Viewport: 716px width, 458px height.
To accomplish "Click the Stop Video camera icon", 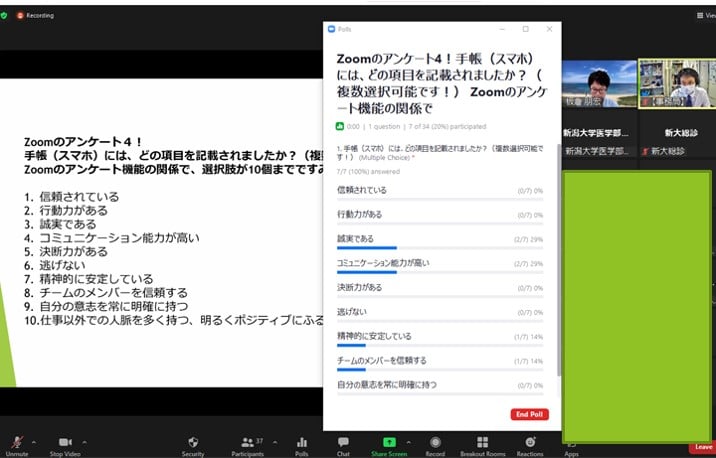I will click(65, 442).
